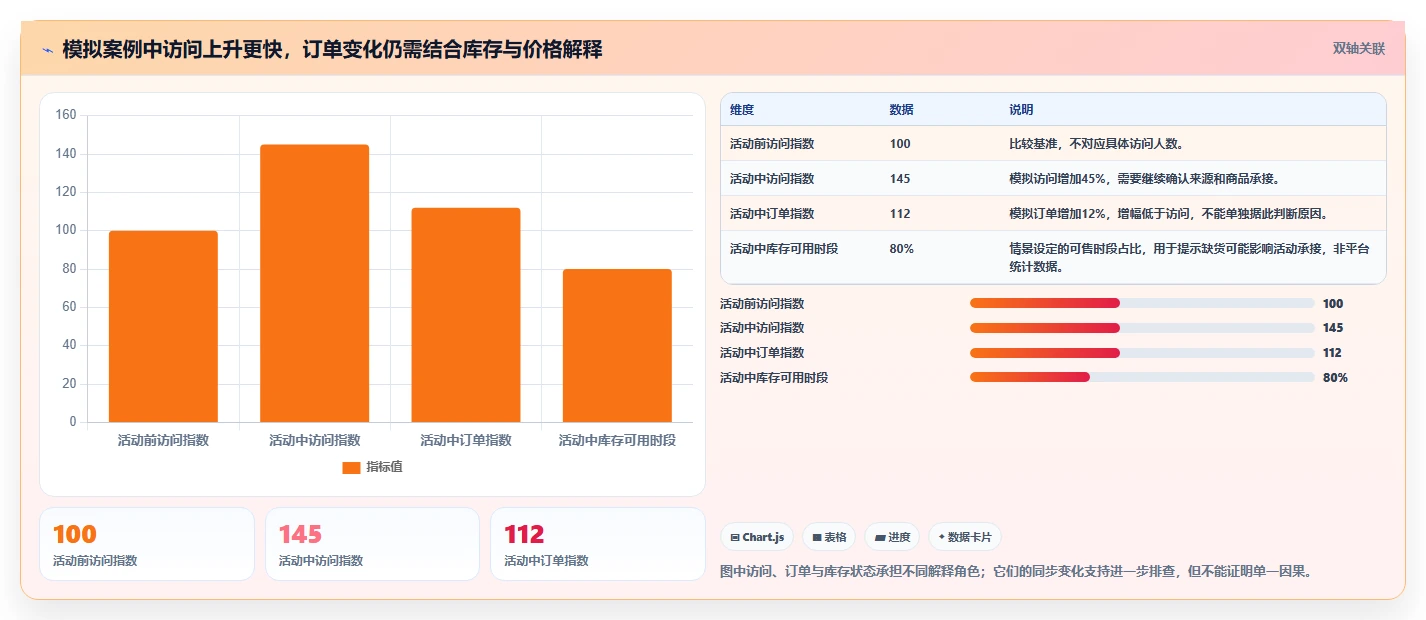The height and width of the screenshot is (620, 1426).
Task: Click the 活动前访问指数 table row cell
Action: [x=772, y=144]
